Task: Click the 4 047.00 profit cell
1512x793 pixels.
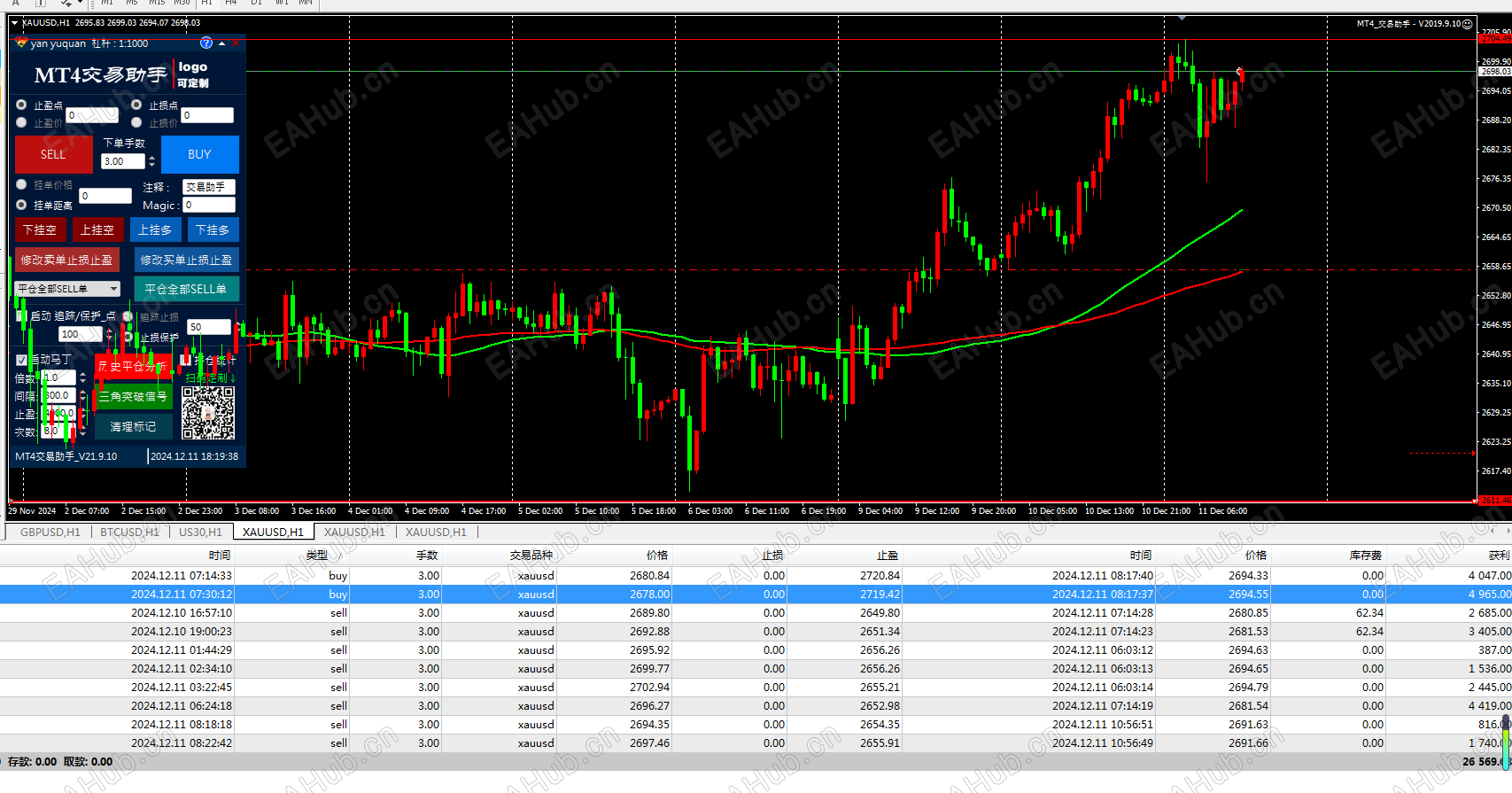Action: (1488, 575)
